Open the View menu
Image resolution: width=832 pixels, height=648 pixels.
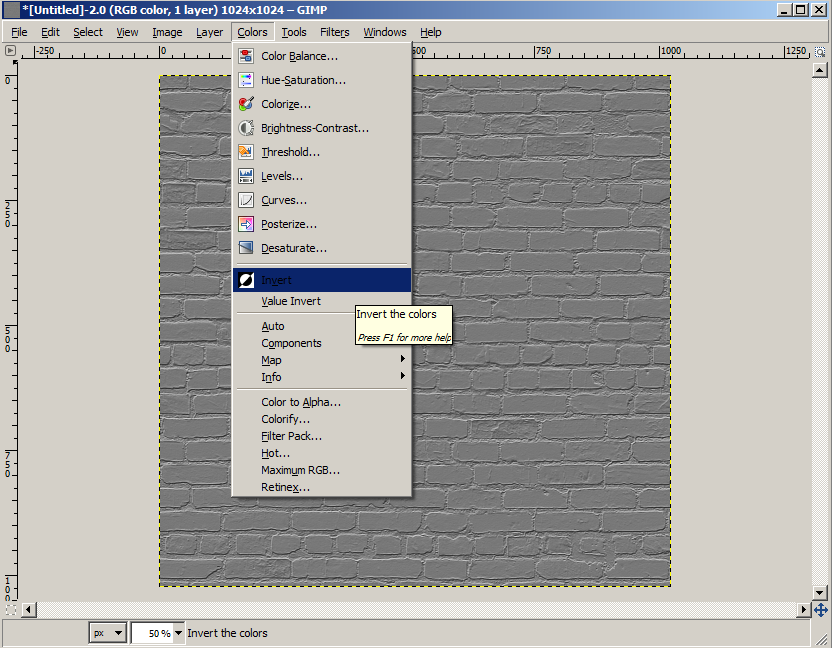coord(127,32)
